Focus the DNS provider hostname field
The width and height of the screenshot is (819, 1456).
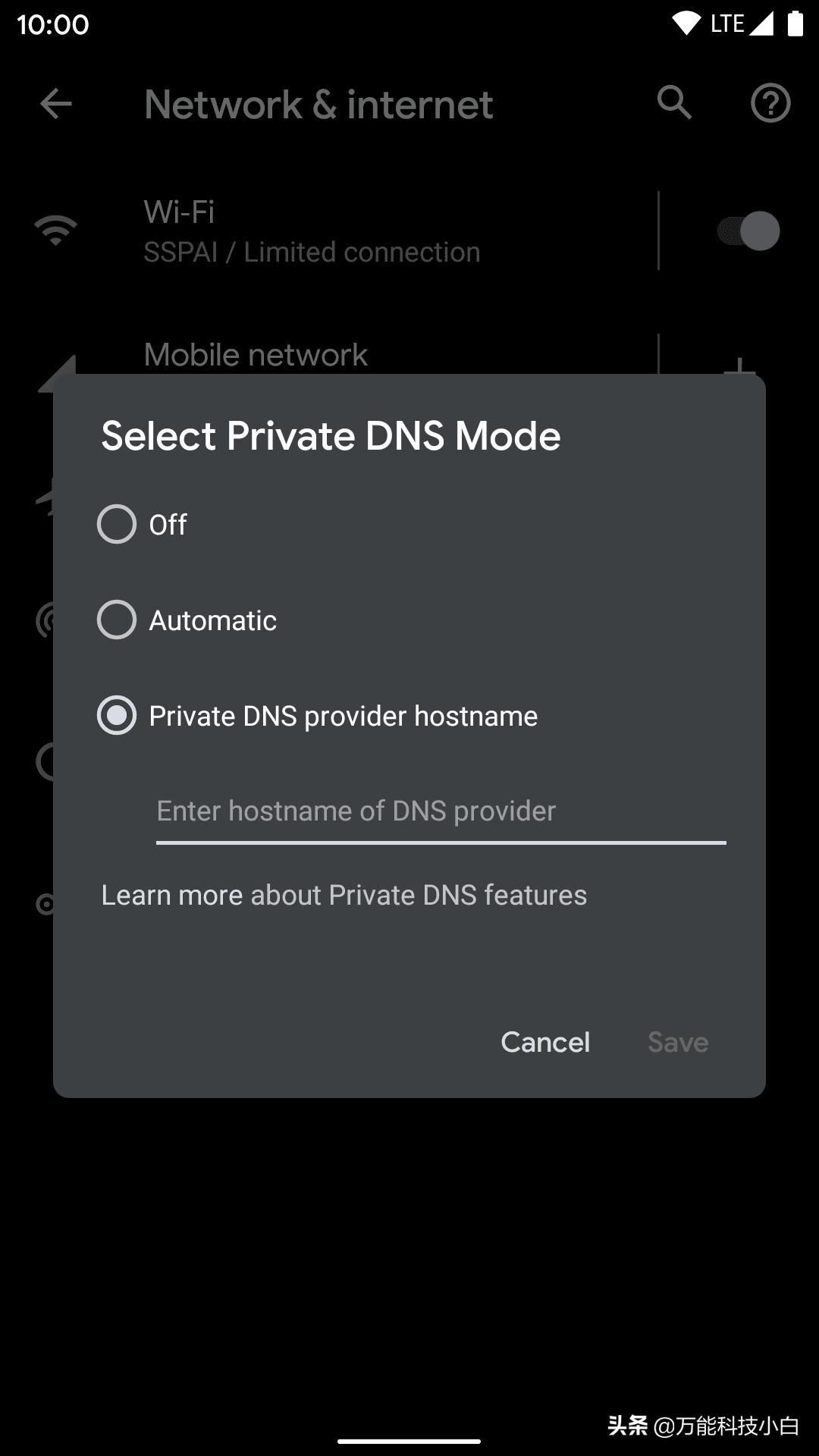(441, 811)
